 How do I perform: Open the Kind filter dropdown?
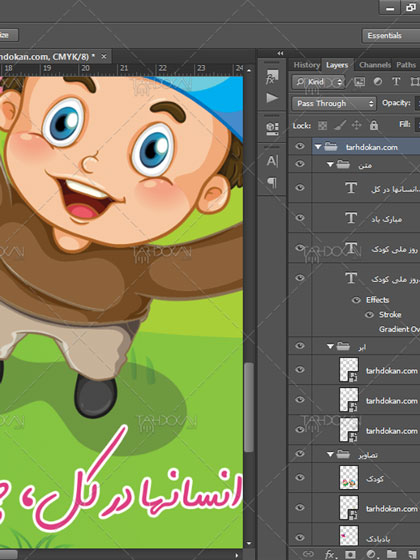[319, 82]
